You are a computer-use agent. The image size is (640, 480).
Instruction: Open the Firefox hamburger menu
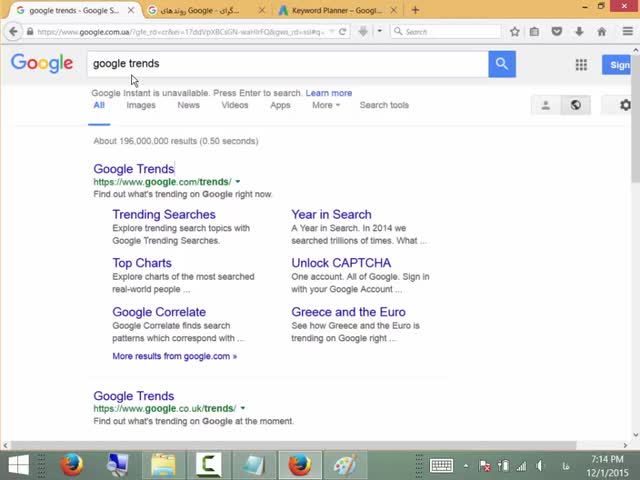point(628,31)
